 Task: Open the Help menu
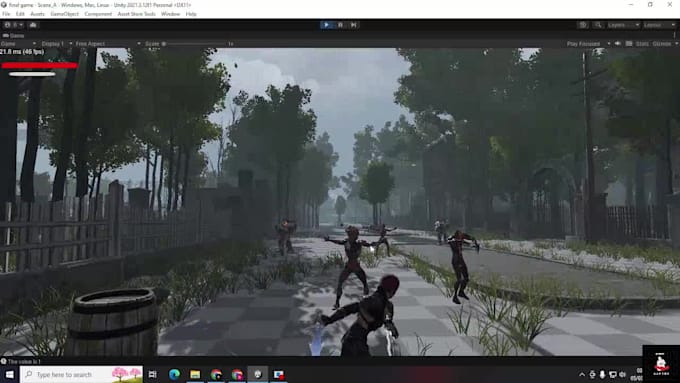(x=191, y=14)
